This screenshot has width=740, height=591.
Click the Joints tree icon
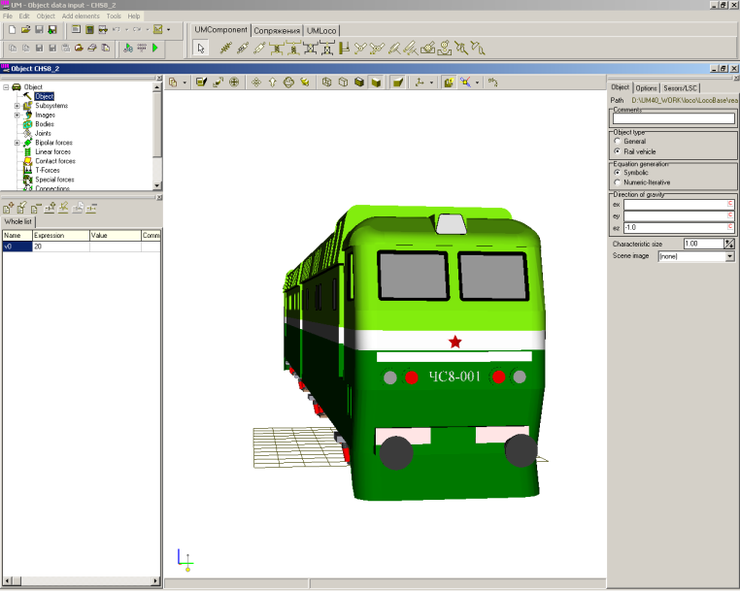click(27, 133)
